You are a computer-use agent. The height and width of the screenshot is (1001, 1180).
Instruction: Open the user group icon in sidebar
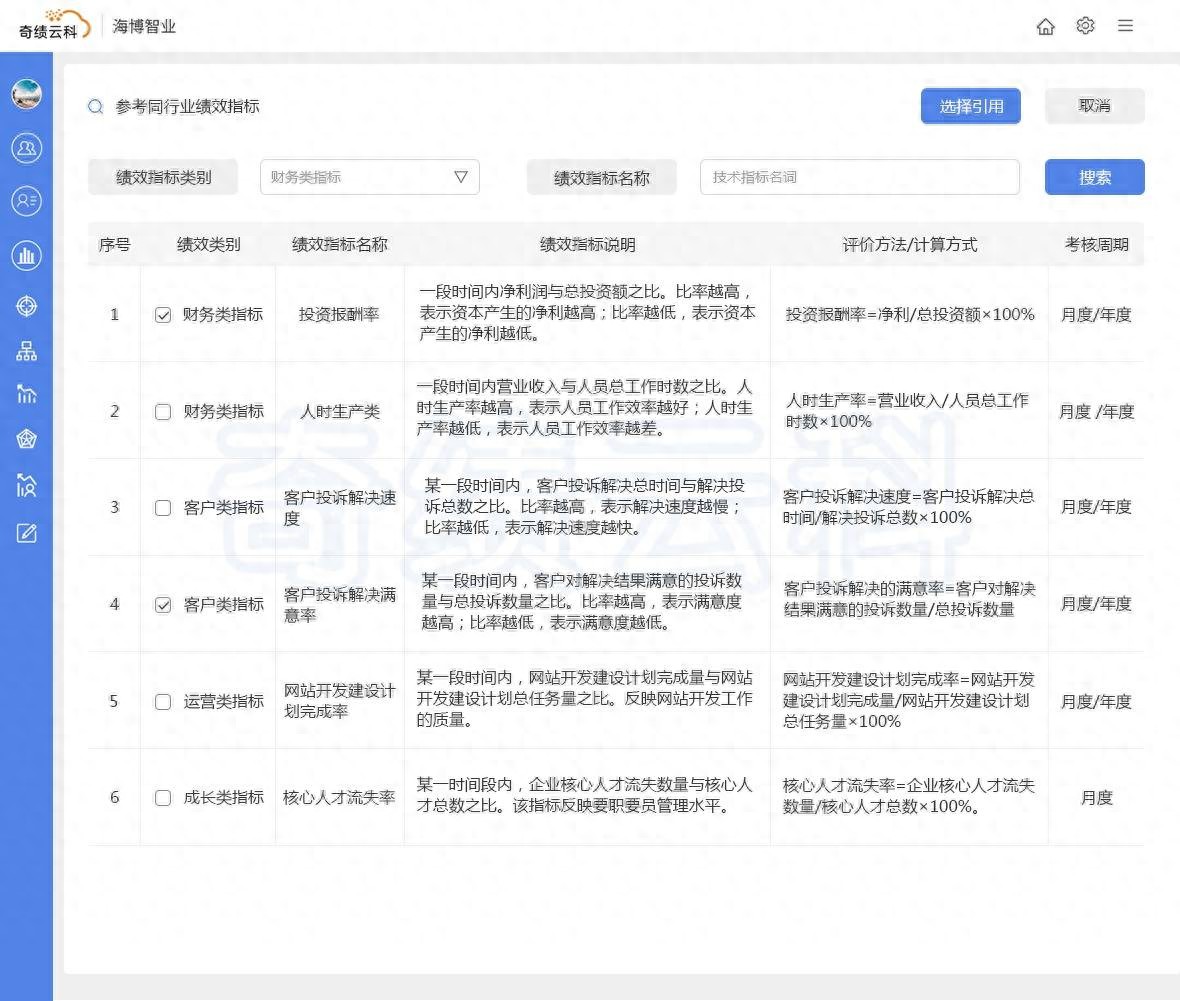pos(26,148)
